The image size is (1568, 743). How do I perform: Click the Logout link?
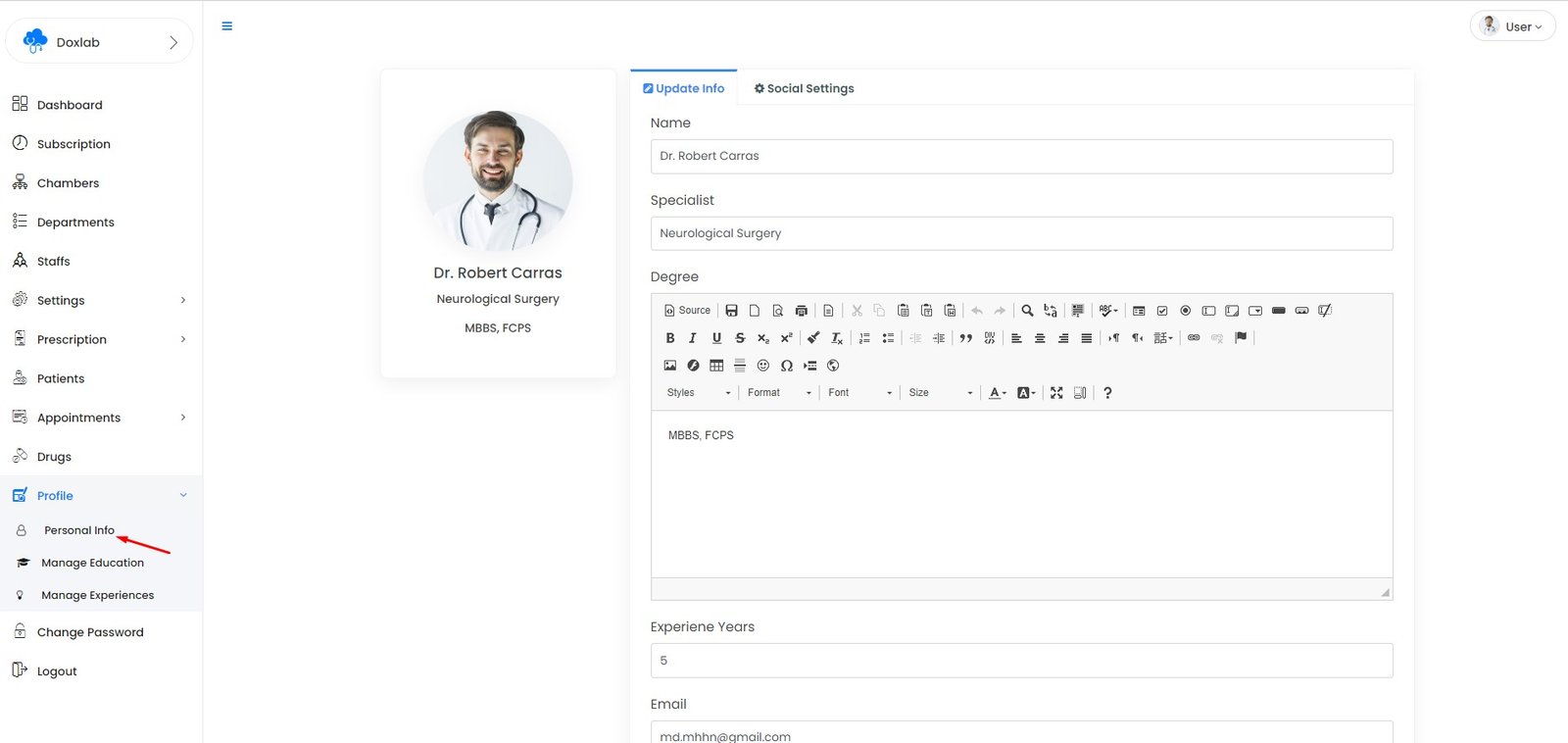(57, 671)
